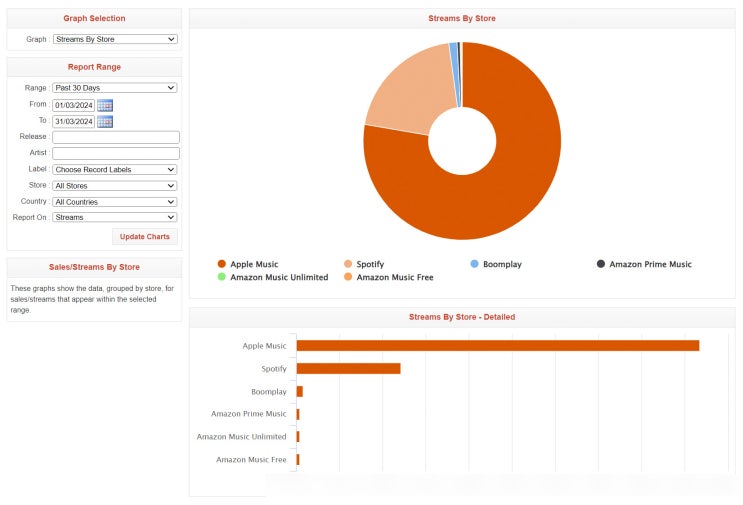The height and width of the screenshot is (505, 743).
Task: Click the Amazon Music Free legend label
Action: point(395,277)
